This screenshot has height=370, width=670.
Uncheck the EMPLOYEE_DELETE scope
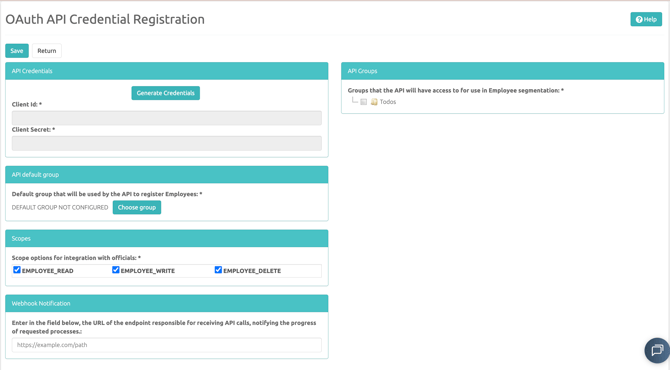(218, 270)
